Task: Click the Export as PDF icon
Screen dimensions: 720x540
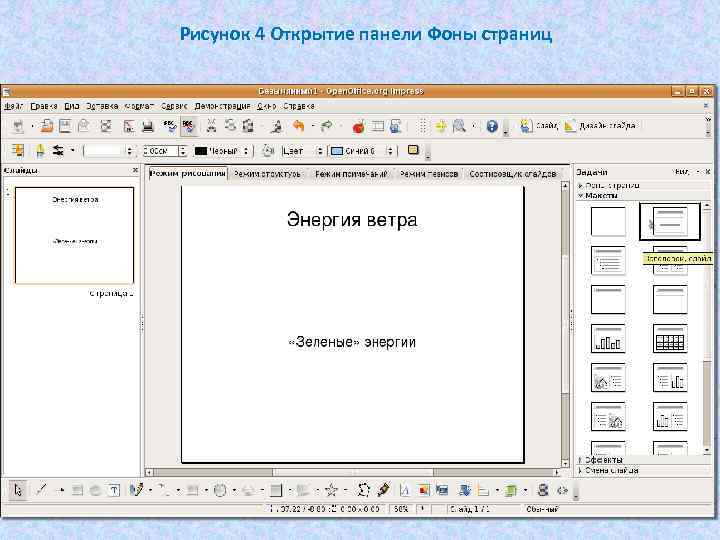Action: [129, 126]
